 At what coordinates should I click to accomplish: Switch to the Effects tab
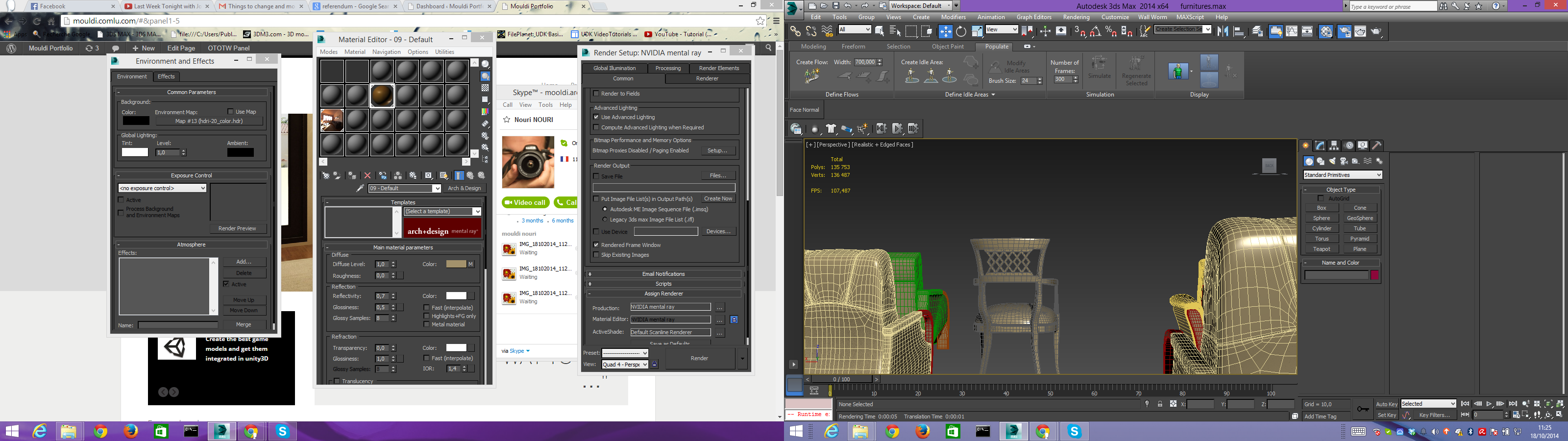pyautogui.click(x=166, y=76)
